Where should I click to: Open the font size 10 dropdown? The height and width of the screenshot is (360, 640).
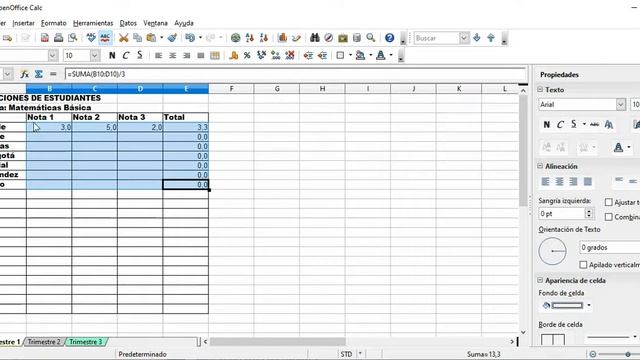(x=95, y=56)
